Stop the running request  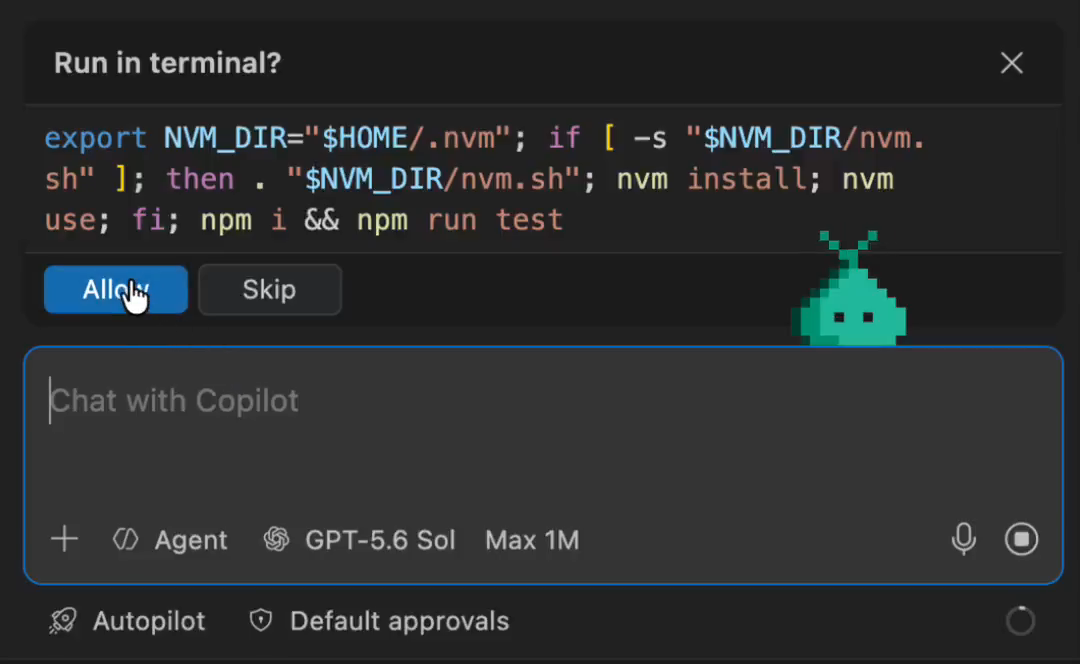click(x=1021, y=539)
